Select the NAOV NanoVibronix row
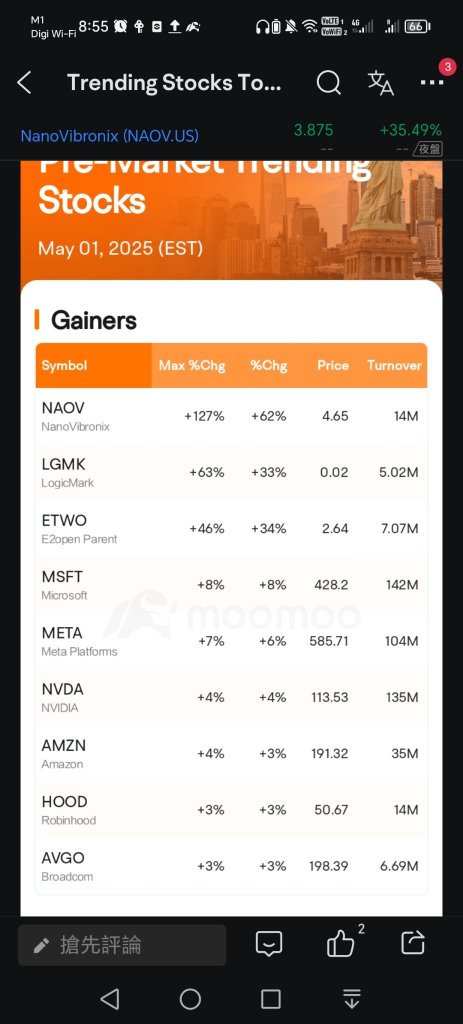The width and height of the screenshot is (463, 1024). pyautogui.click(x=231, y=416)
